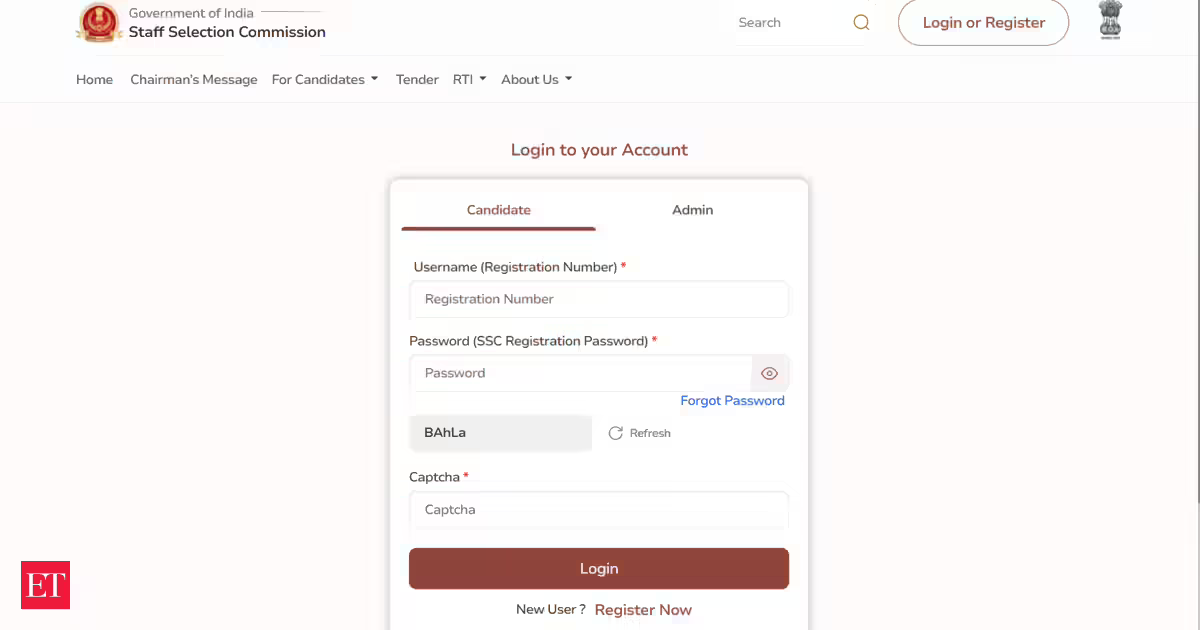Click the ET logo badge
This screenshot has width=1200, height=630.
[45, 585]
